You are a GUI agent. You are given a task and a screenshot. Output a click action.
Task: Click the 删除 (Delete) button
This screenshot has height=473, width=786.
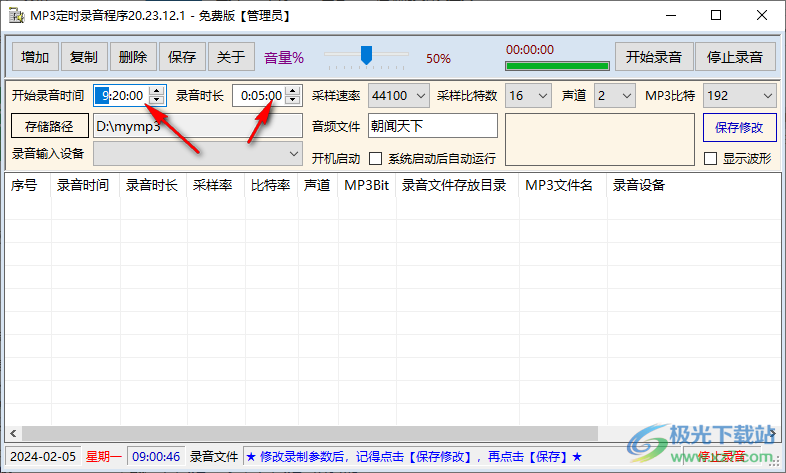133,57
